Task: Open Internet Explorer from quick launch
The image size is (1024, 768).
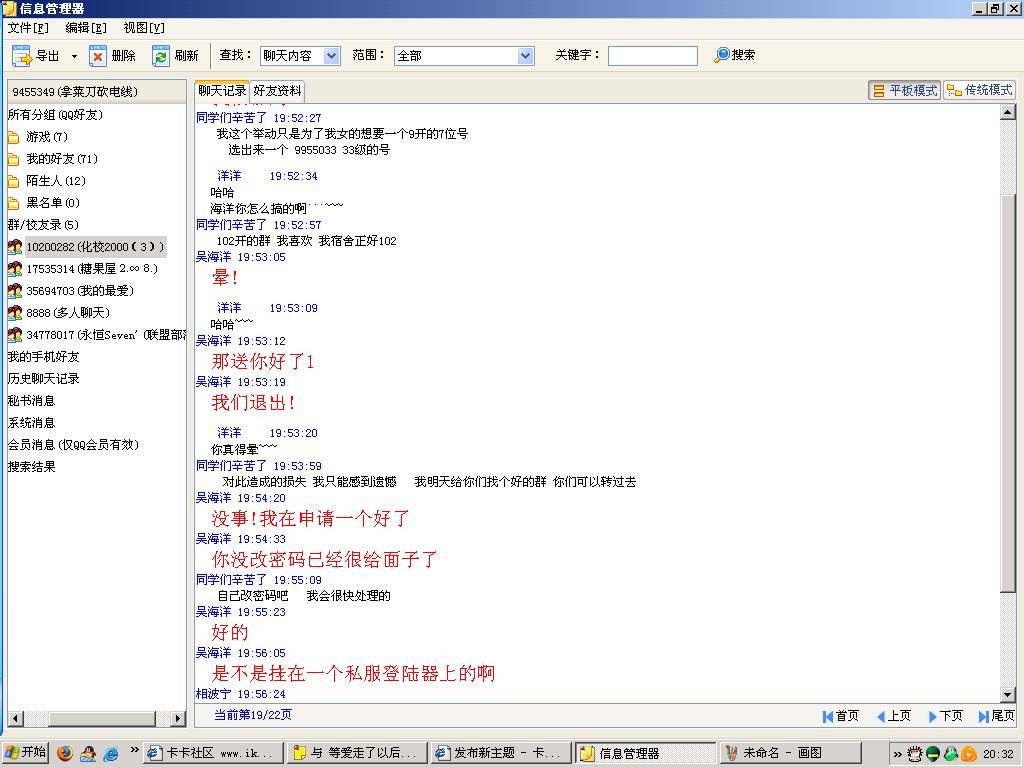Action: [x=110, y=753]
